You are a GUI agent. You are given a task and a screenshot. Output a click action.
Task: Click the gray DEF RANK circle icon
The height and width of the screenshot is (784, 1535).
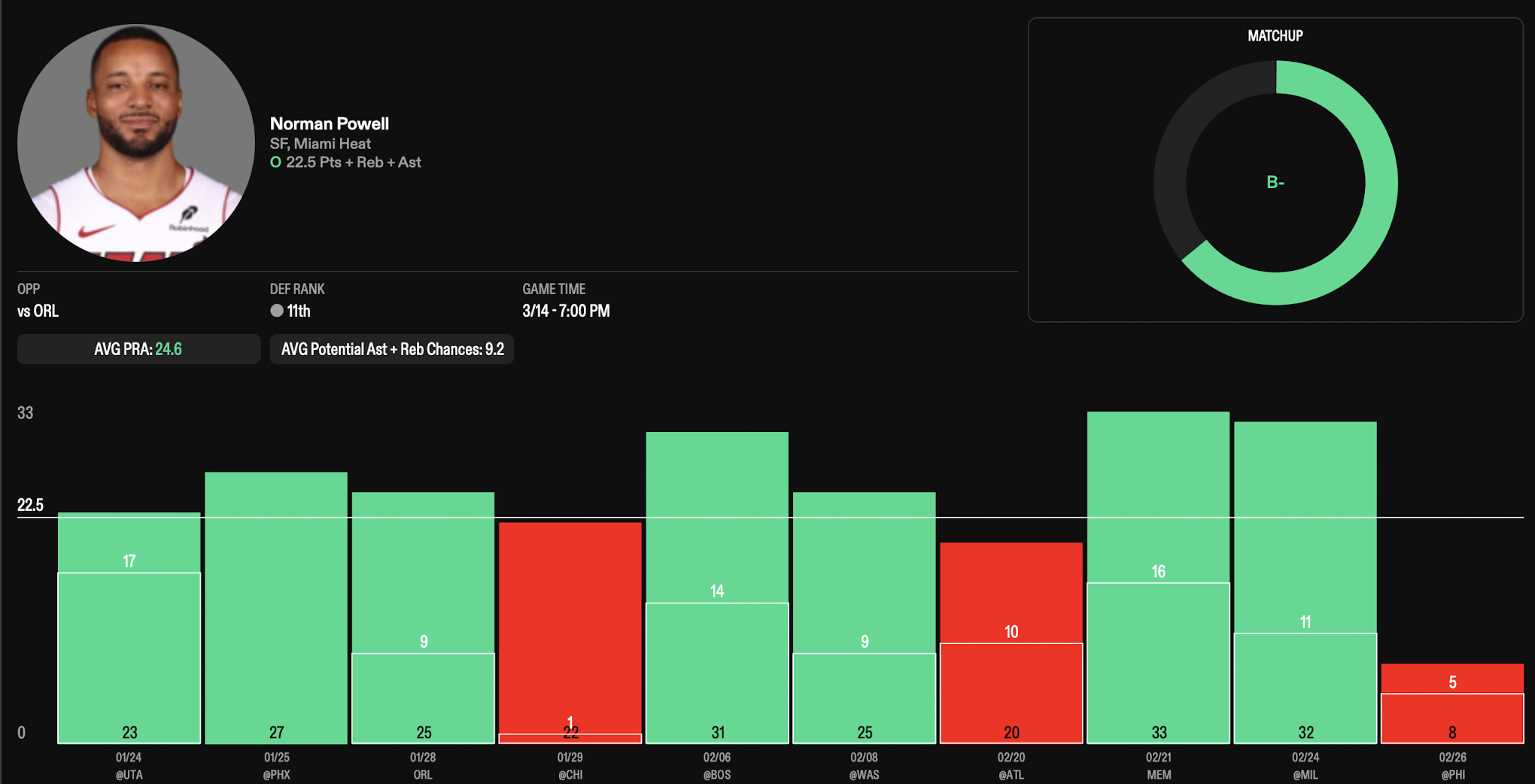(277, 311)
